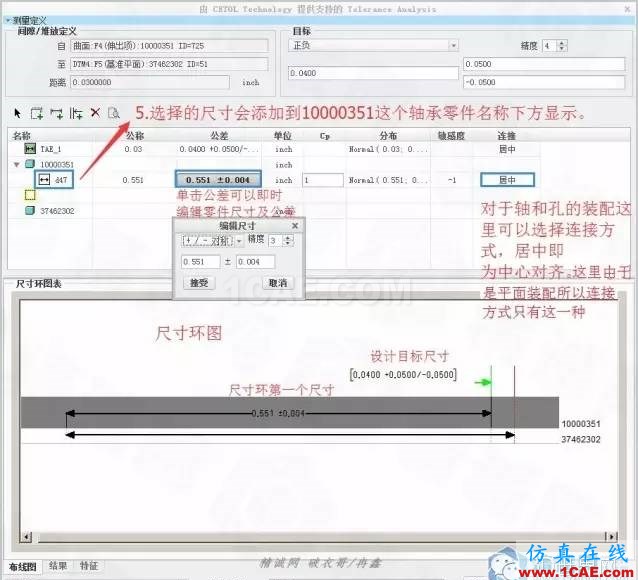
Task: Click the Cp value field showing 1
Action: 323,180
